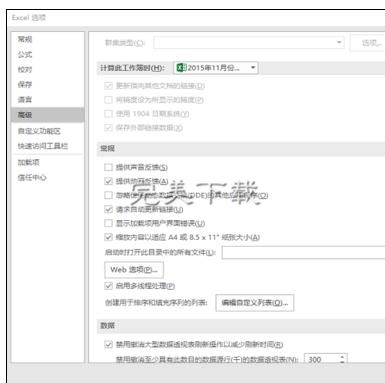Uncheck the A4 or 8.5 x 11 paper scaling checkbox

click(108, 237)
